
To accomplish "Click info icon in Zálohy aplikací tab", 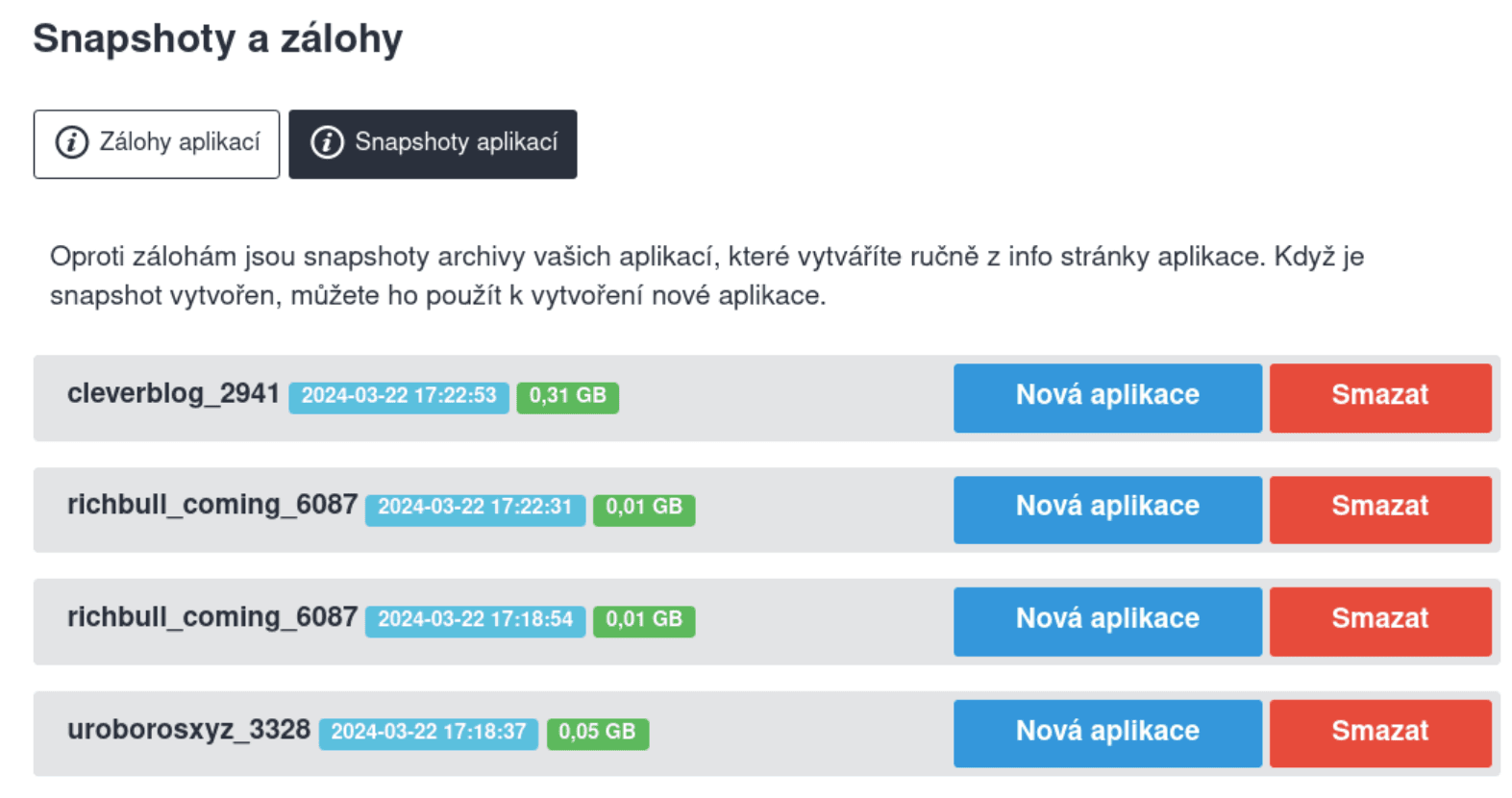I will point(71,142).
